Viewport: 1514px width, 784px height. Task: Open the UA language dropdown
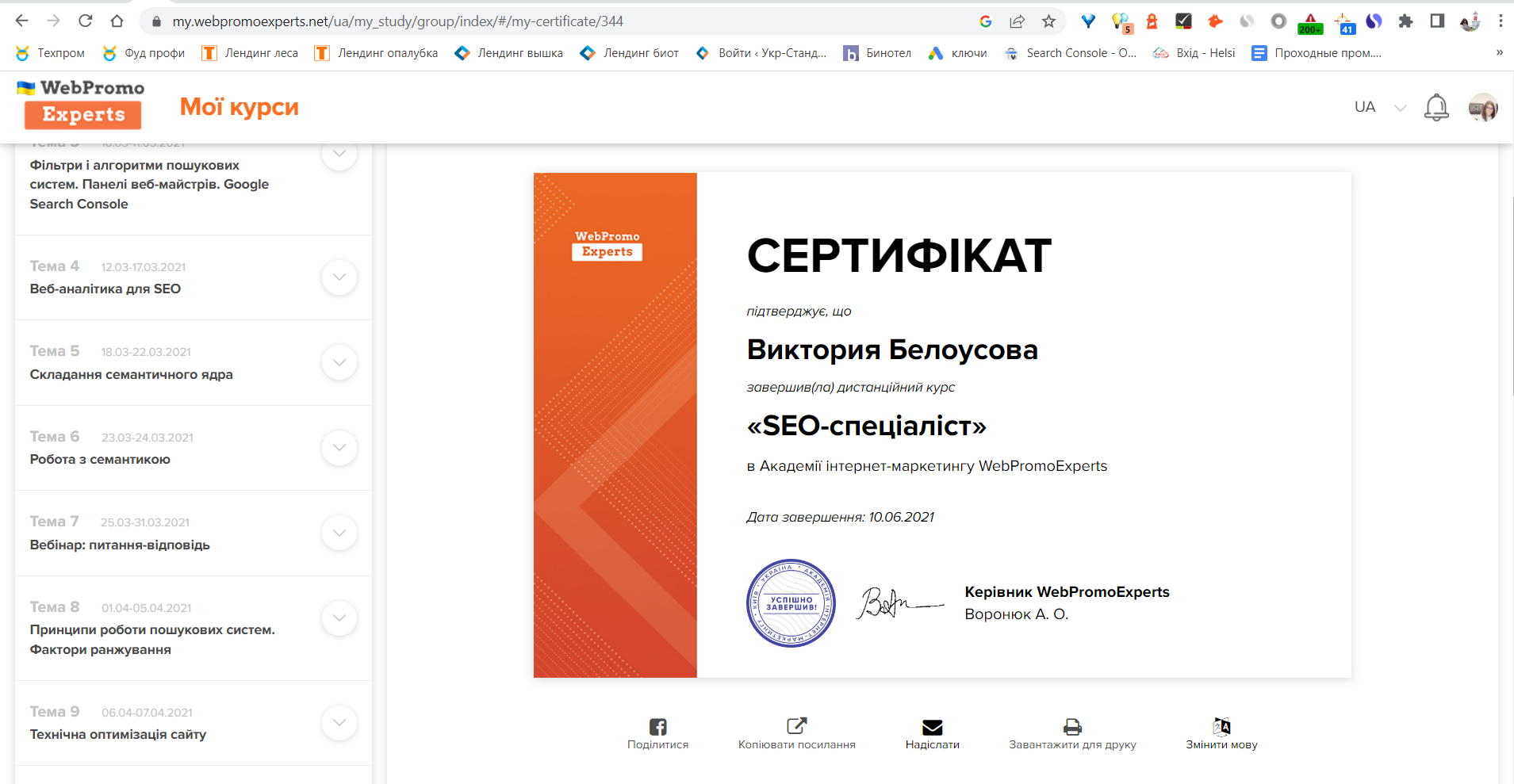1380,107
